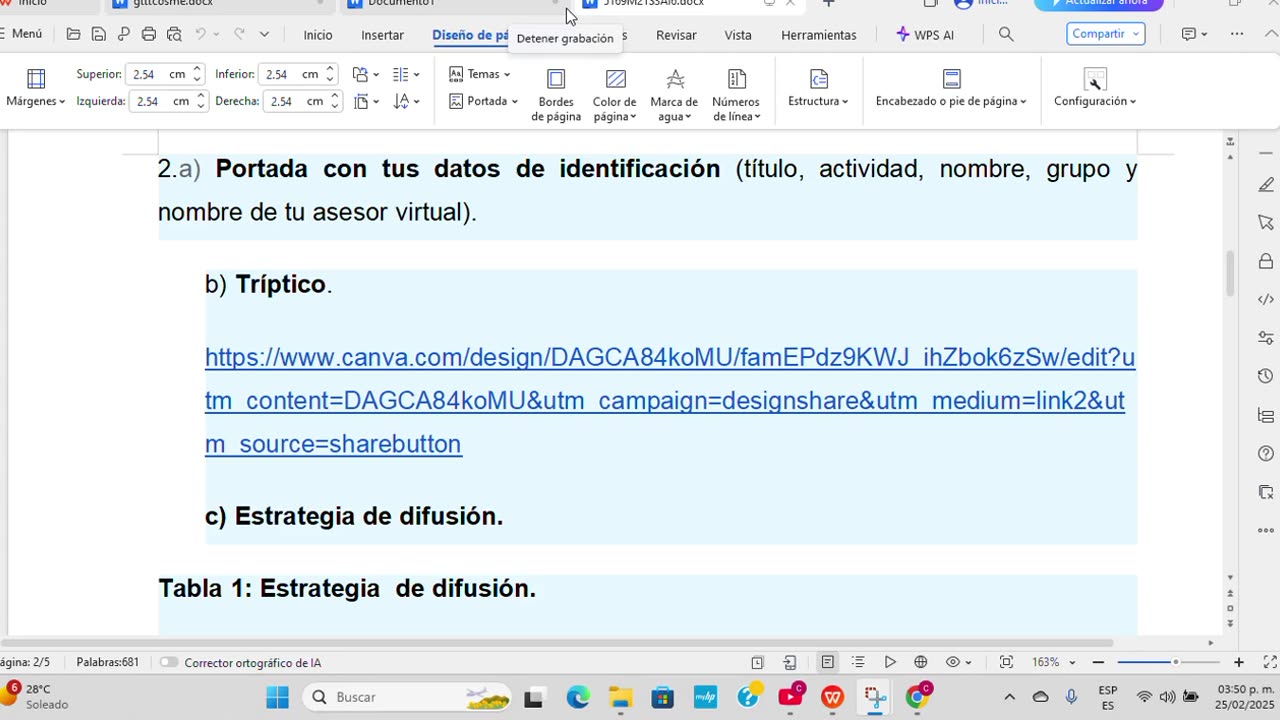The height and width of the screenshot is (720, 1280).
Task: Open the Herramientas tab
Action: (819, 35)
